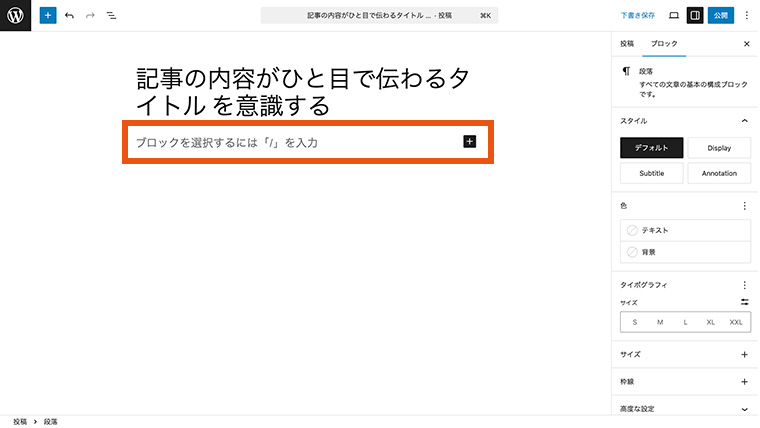Image resolution: width=760 pixels, height=428 pixels.
Task: Click the paragraph block pilcrow icon
Action: (626, 71)
